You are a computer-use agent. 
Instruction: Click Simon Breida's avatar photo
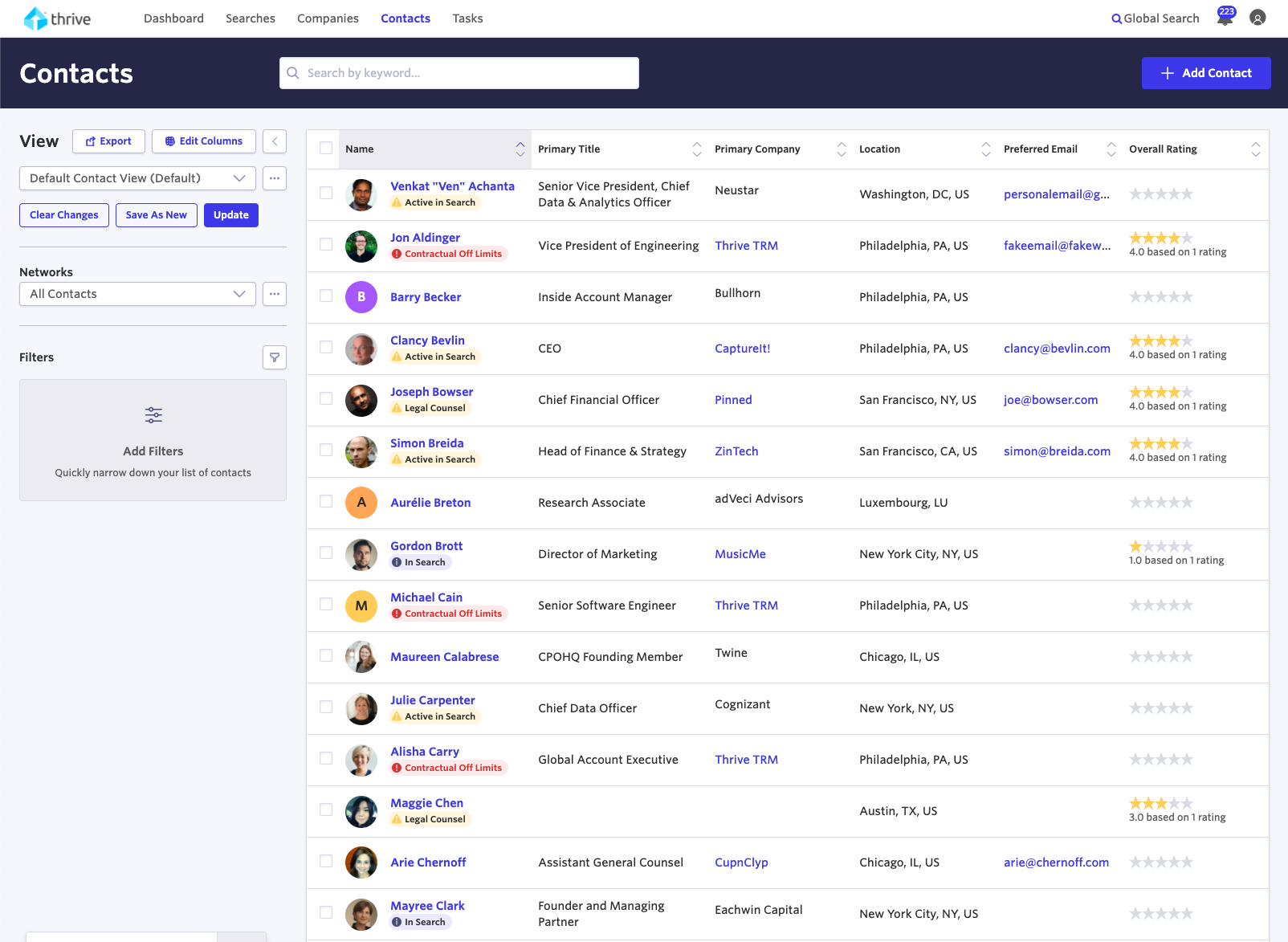click(361, 451)
